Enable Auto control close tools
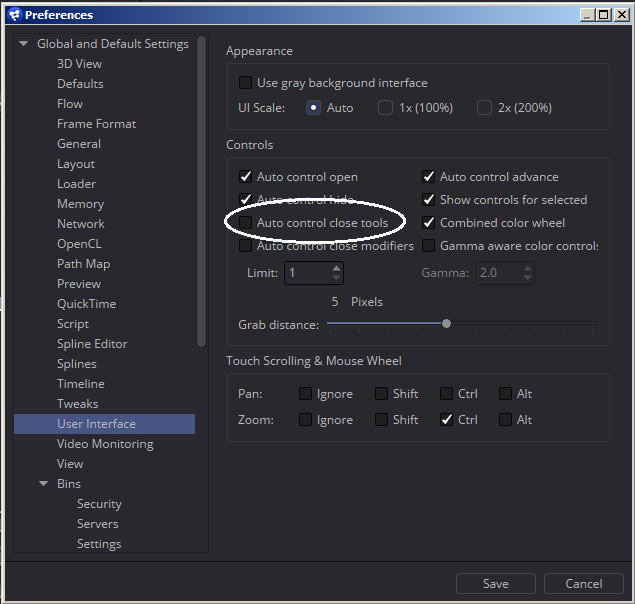The width and height of the screenshot is (635, 604). 245,222
